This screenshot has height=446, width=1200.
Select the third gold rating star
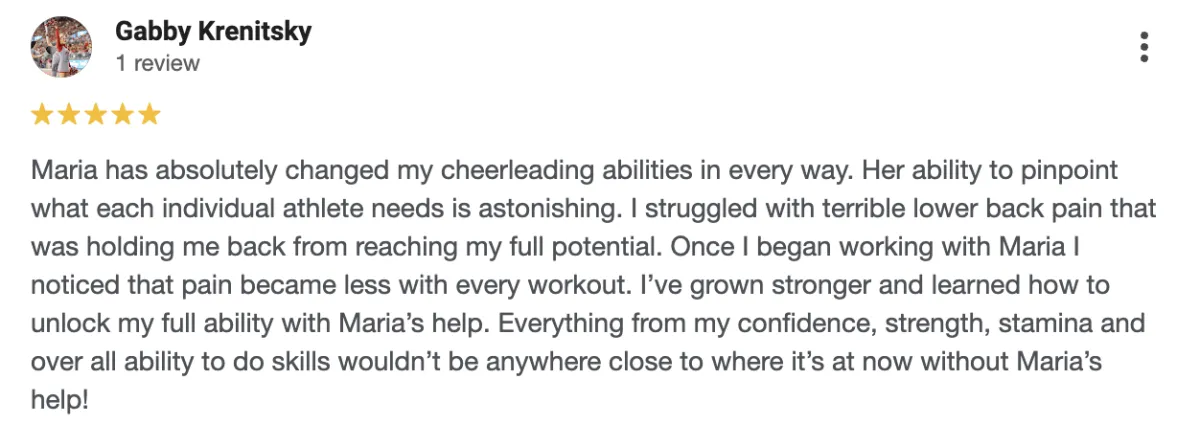tap(96, 114)
